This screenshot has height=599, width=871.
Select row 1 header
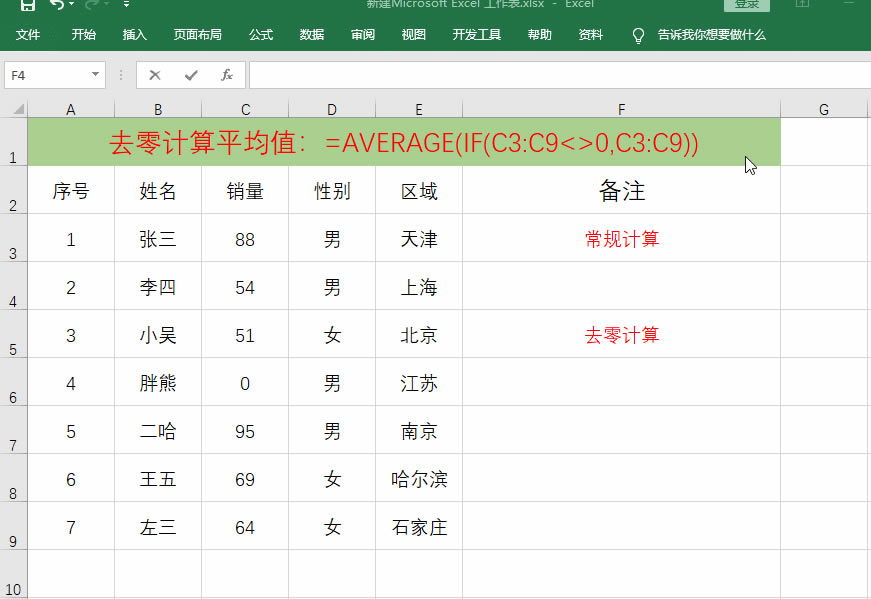tap(13, 142)
